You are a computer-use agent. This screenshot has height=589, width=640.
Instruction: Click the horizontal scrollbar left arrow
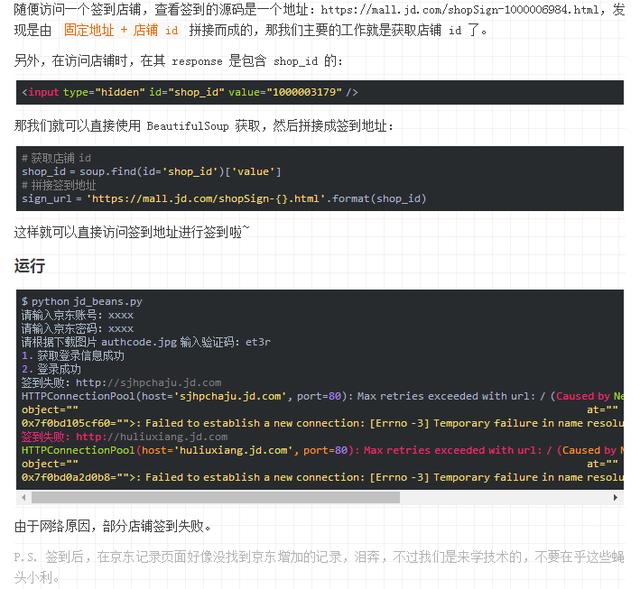(24, 498)
